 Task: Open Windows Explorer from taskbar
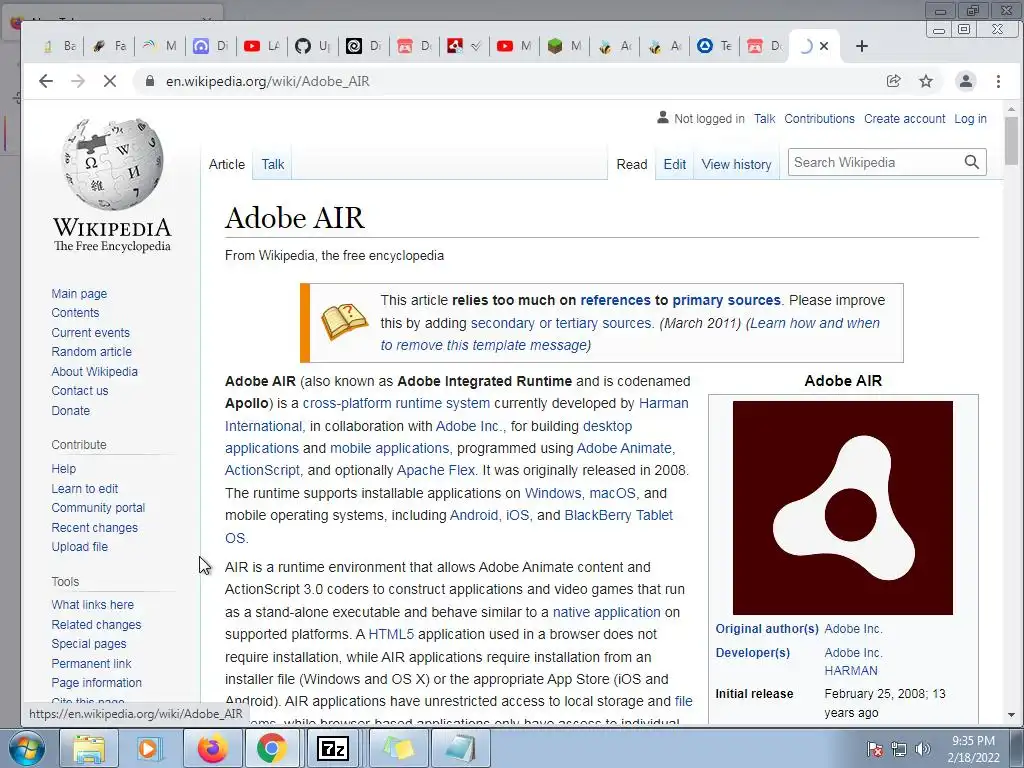pyautogui.click(x=89, y=748)
